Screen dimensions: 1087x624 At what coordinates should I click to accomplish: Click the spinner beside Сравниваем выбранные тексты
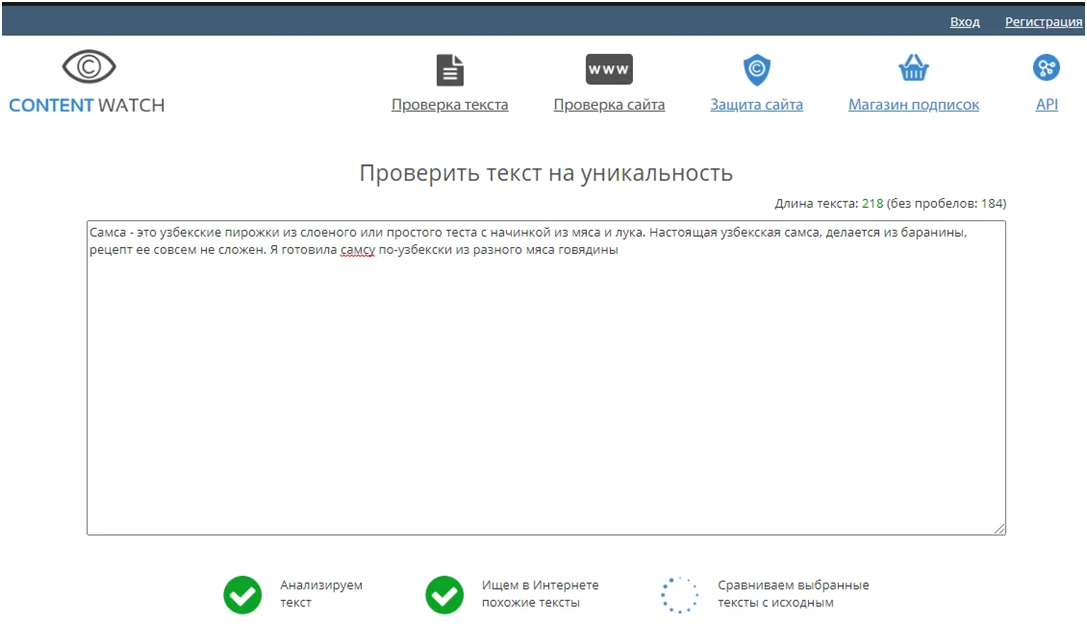coord(679,593)
